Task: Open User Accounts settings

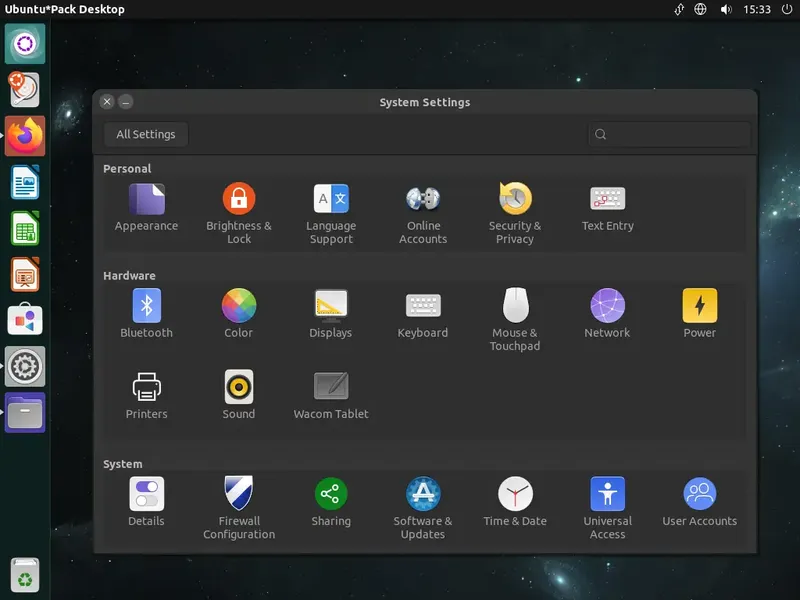Action: point(699,502)
